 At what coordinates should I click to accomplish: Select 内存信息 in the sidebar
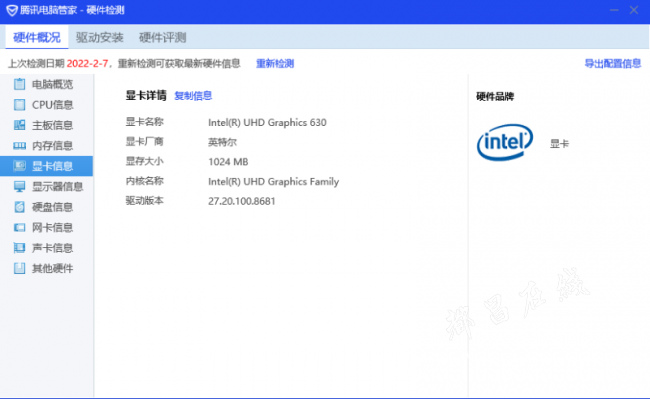click(46, 145)
